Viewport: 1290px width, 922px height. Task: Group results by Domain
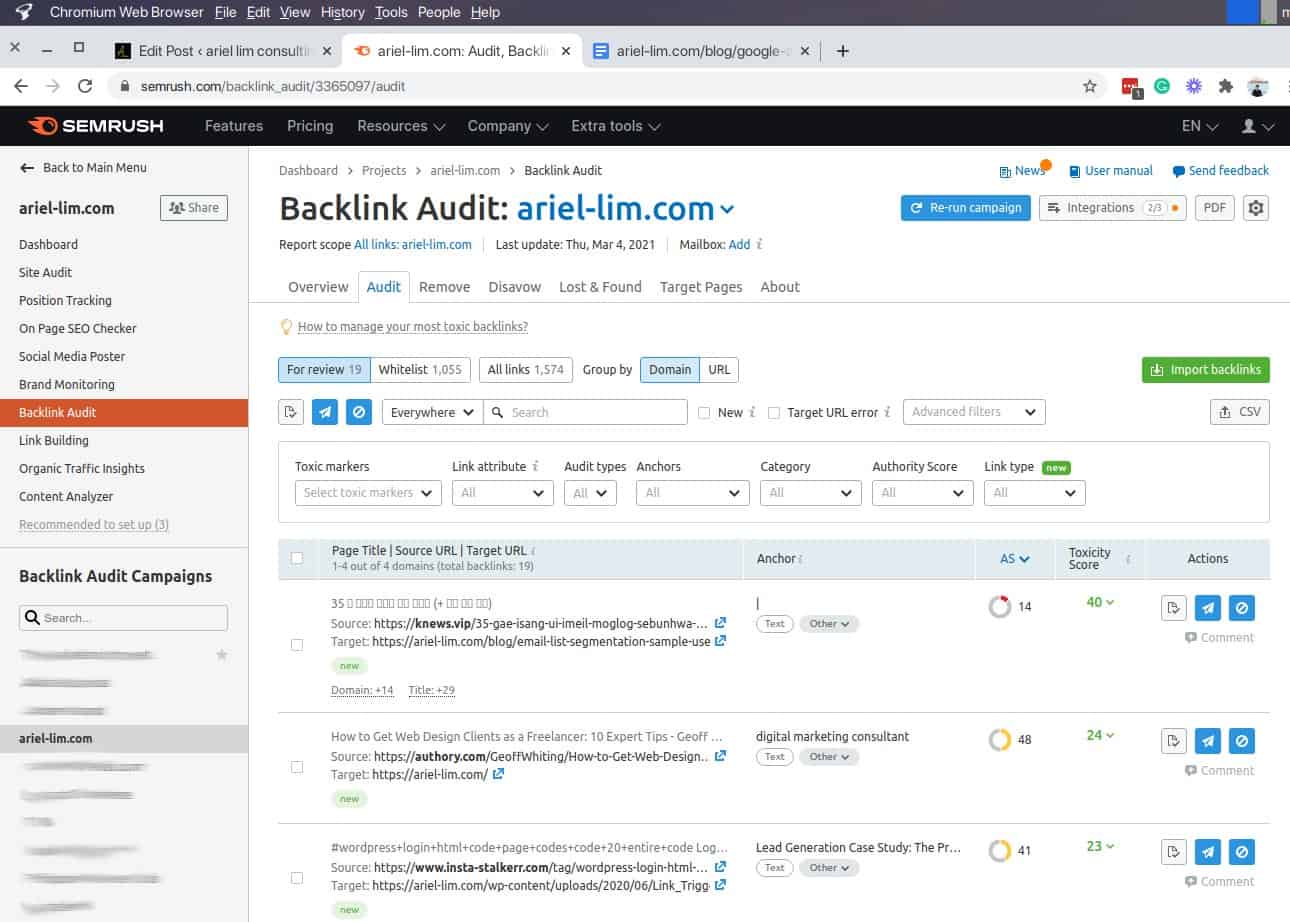pos(670,369)
